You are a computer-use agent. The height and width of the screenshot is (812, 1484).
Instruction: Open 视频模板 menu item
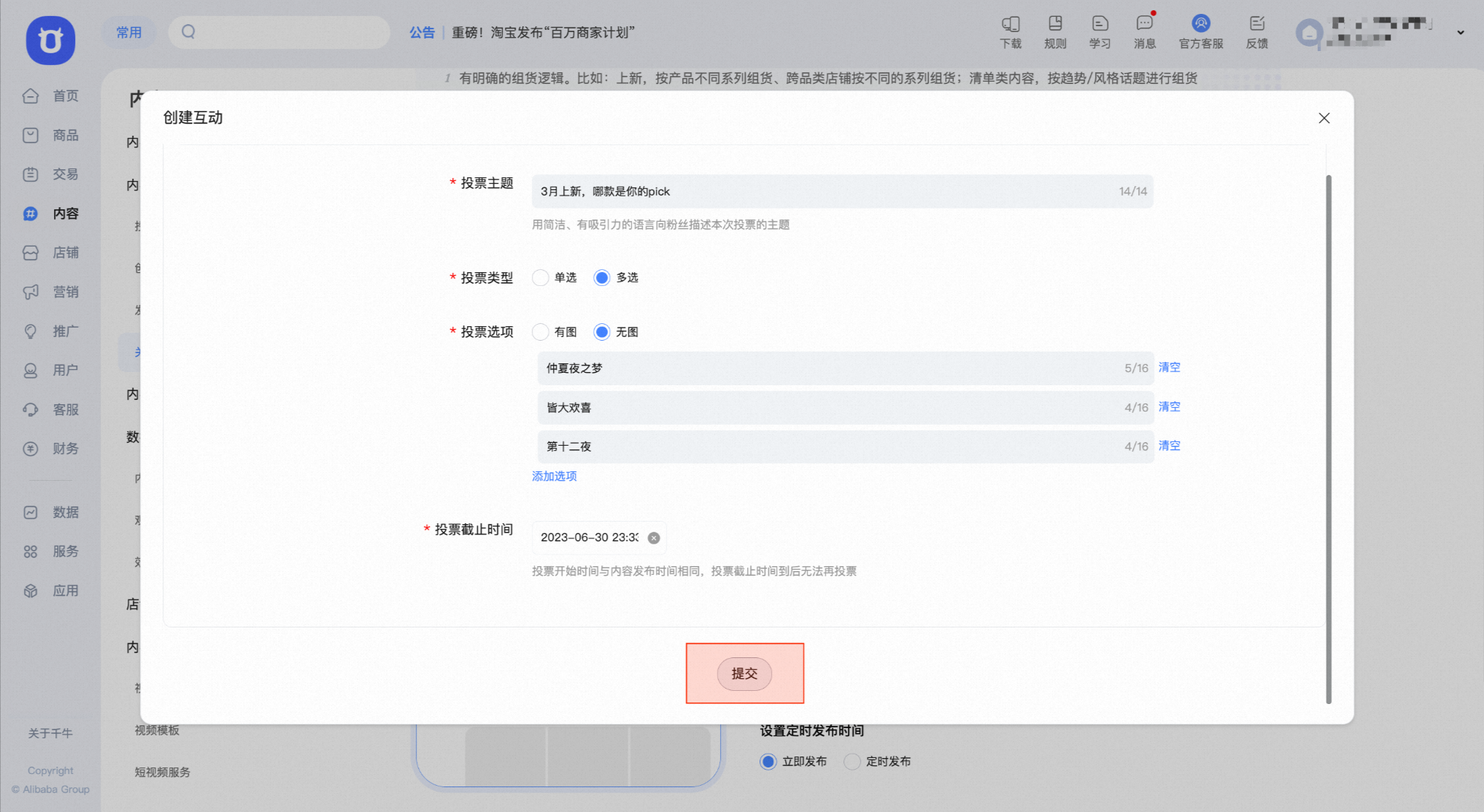pos(157,730)
